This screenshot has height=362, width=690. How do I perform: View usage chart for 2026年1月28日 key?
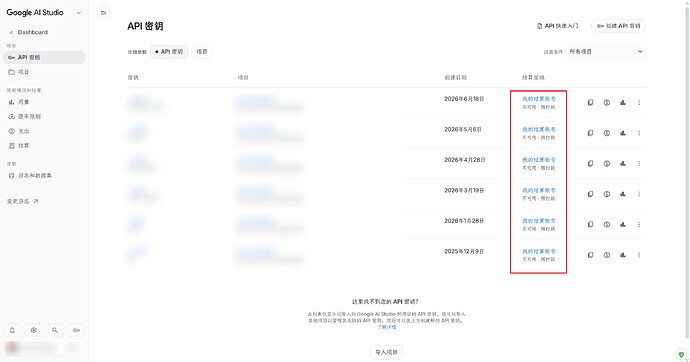point(623,224)
